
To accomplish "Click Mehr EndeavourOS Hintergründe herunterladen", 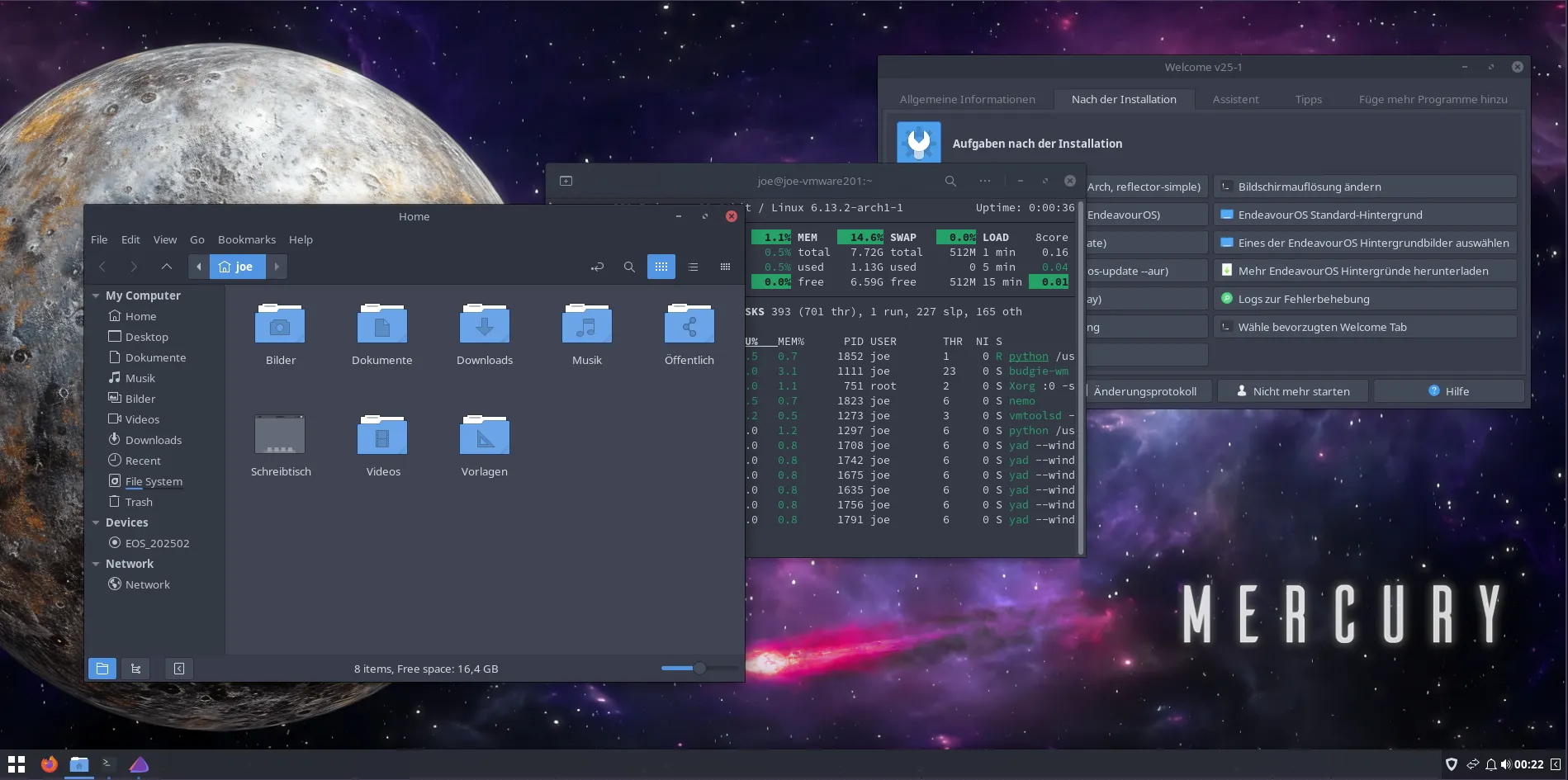I will coord(1365,271).
